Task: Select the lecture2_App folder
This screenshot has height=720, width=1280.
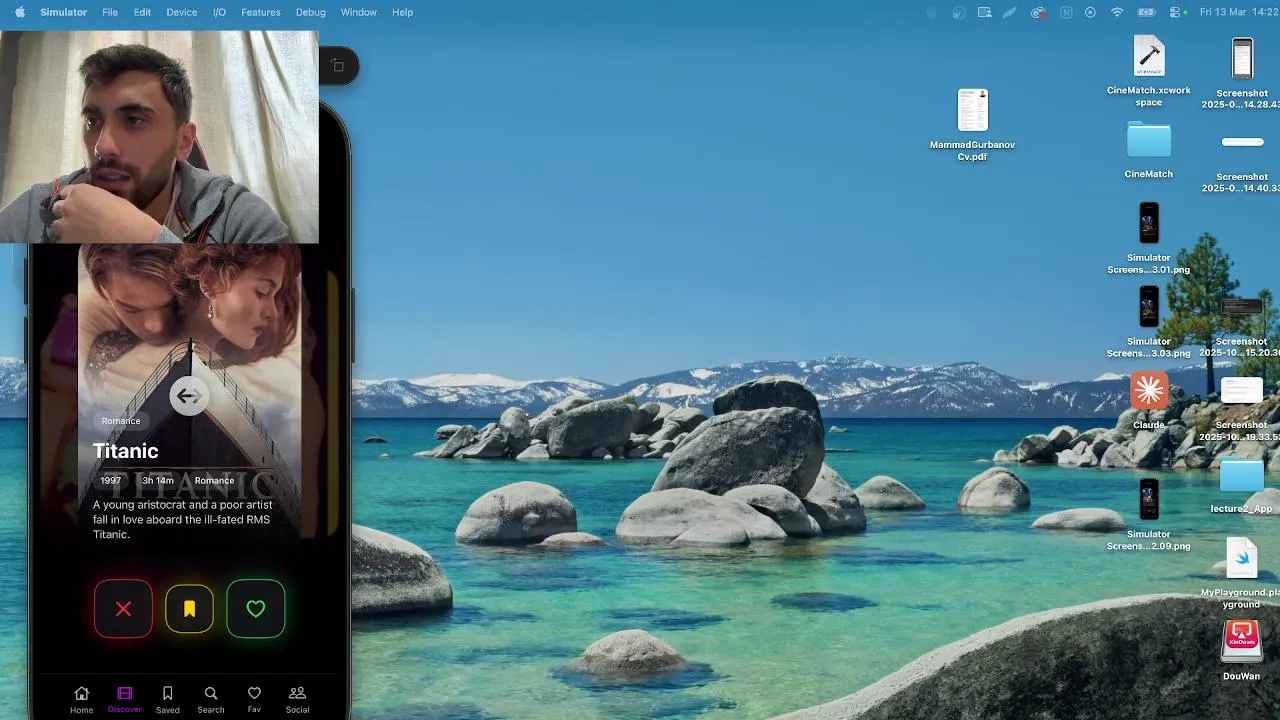Action: (1242, 485)
